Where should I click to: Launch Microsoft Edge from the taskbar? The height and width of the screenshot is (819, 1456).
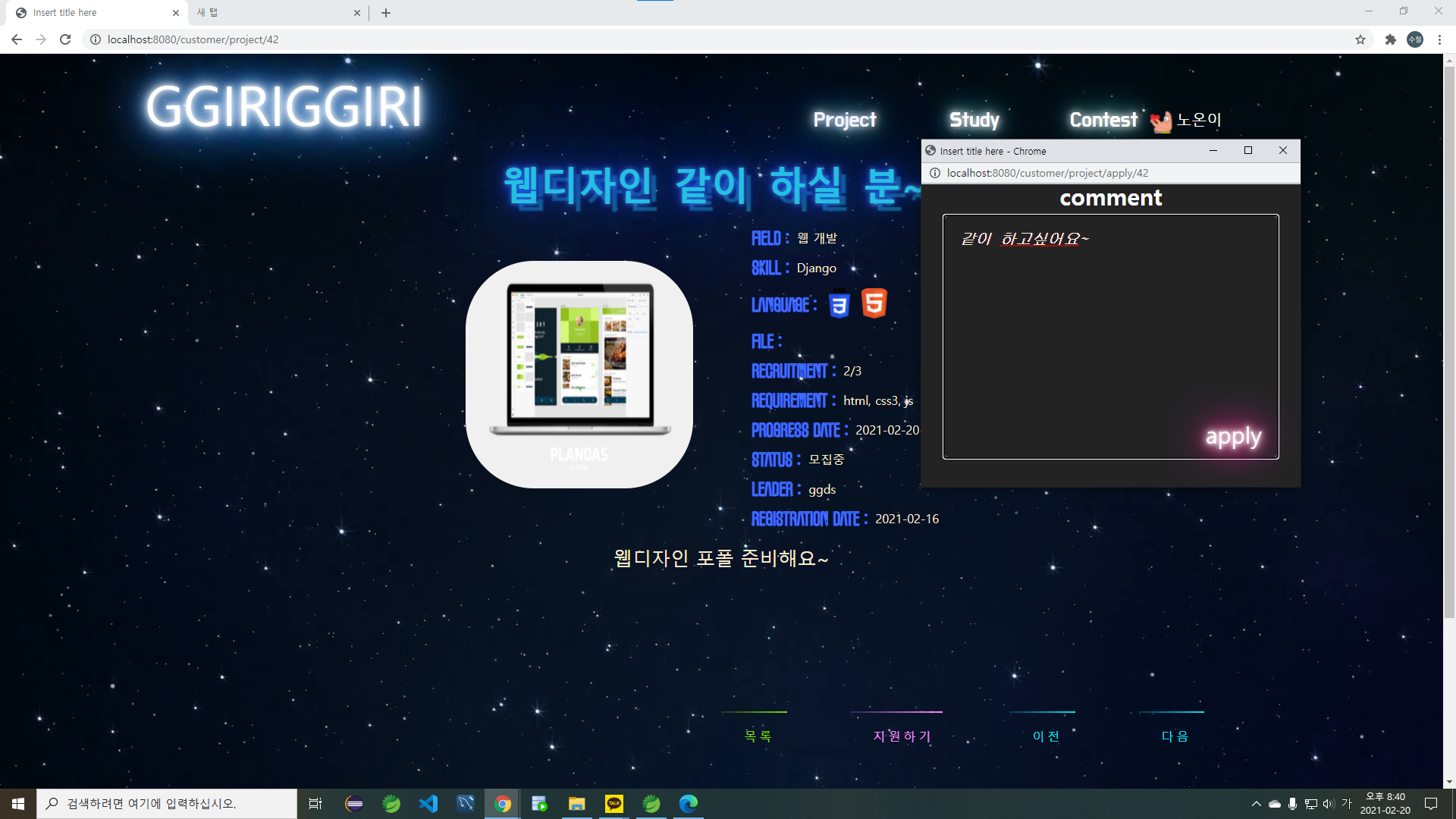point(688,804)
